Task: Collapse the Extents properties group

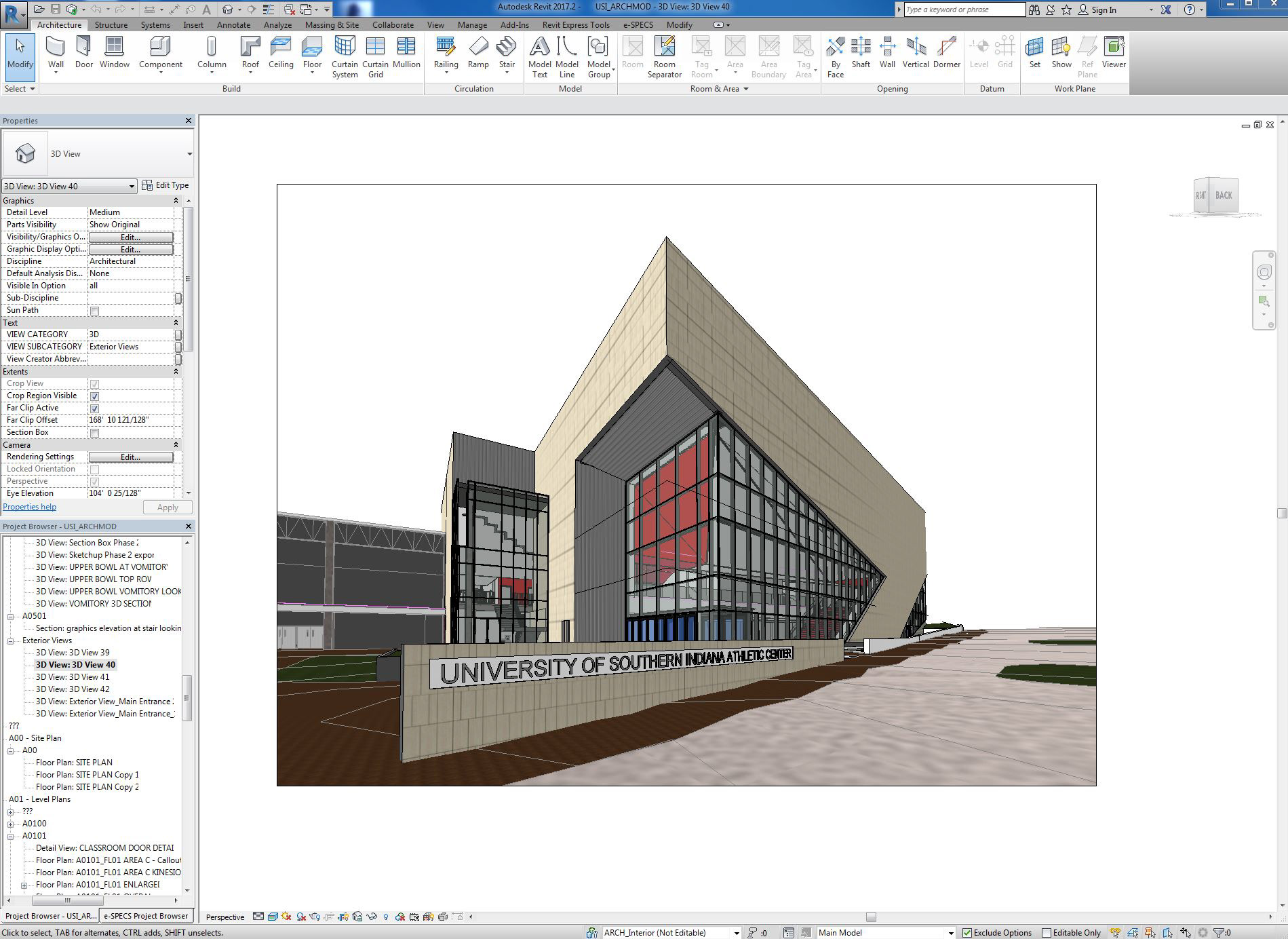Action: [176, 372]
